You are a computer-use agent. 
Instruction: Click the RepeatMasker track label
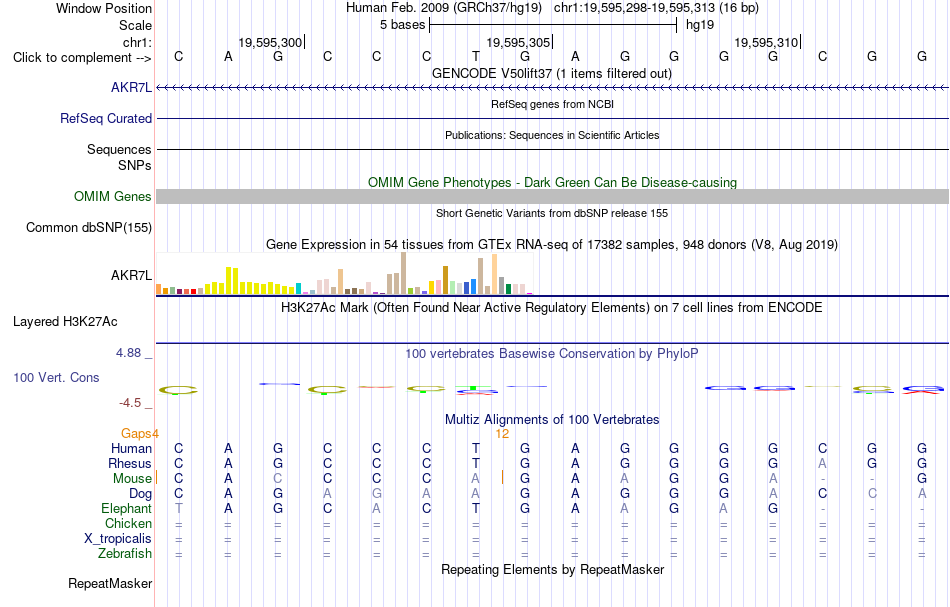[x=110, y=583]
